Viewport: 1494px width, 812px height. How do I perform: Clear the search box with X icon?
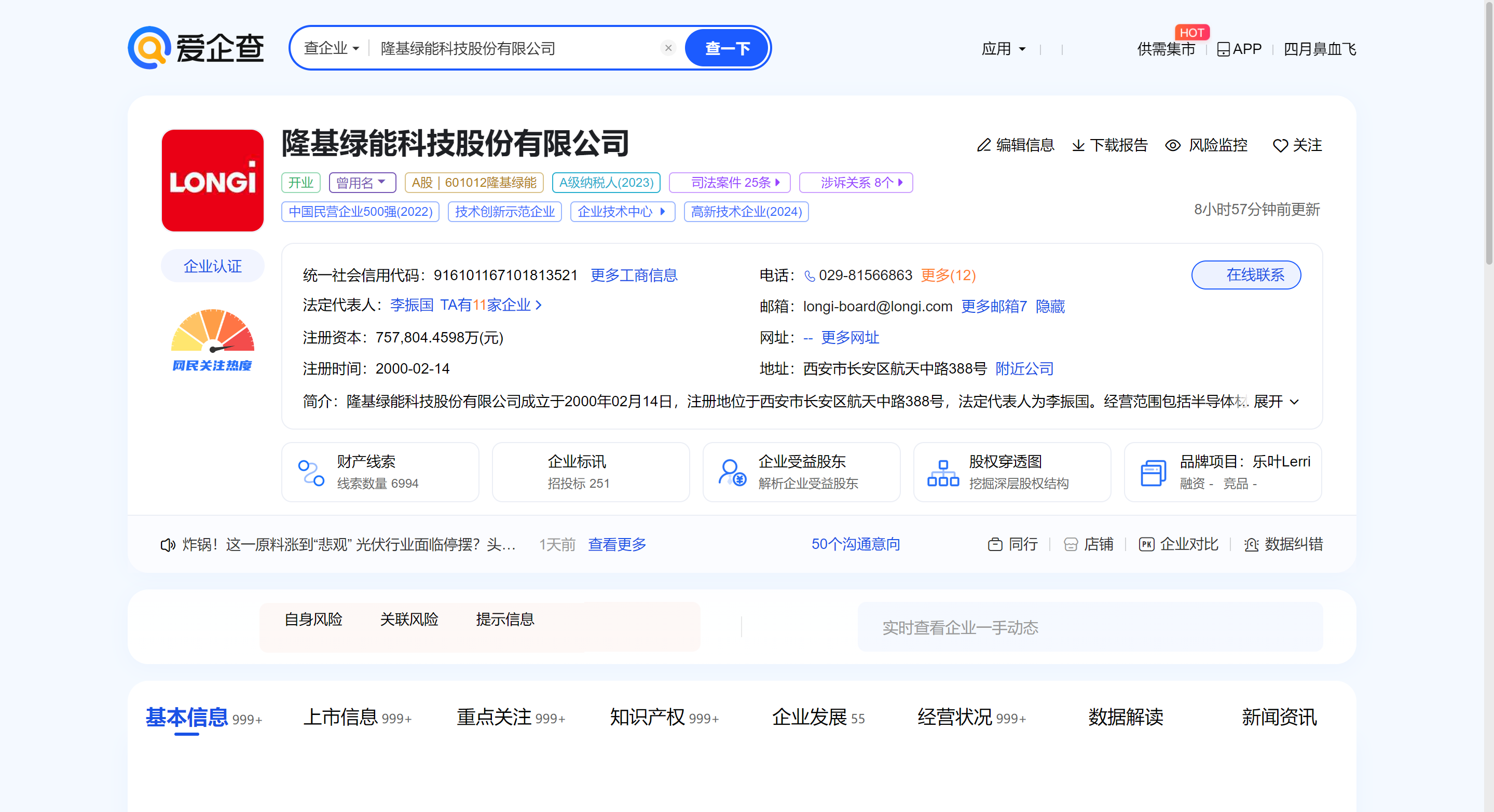668,48
